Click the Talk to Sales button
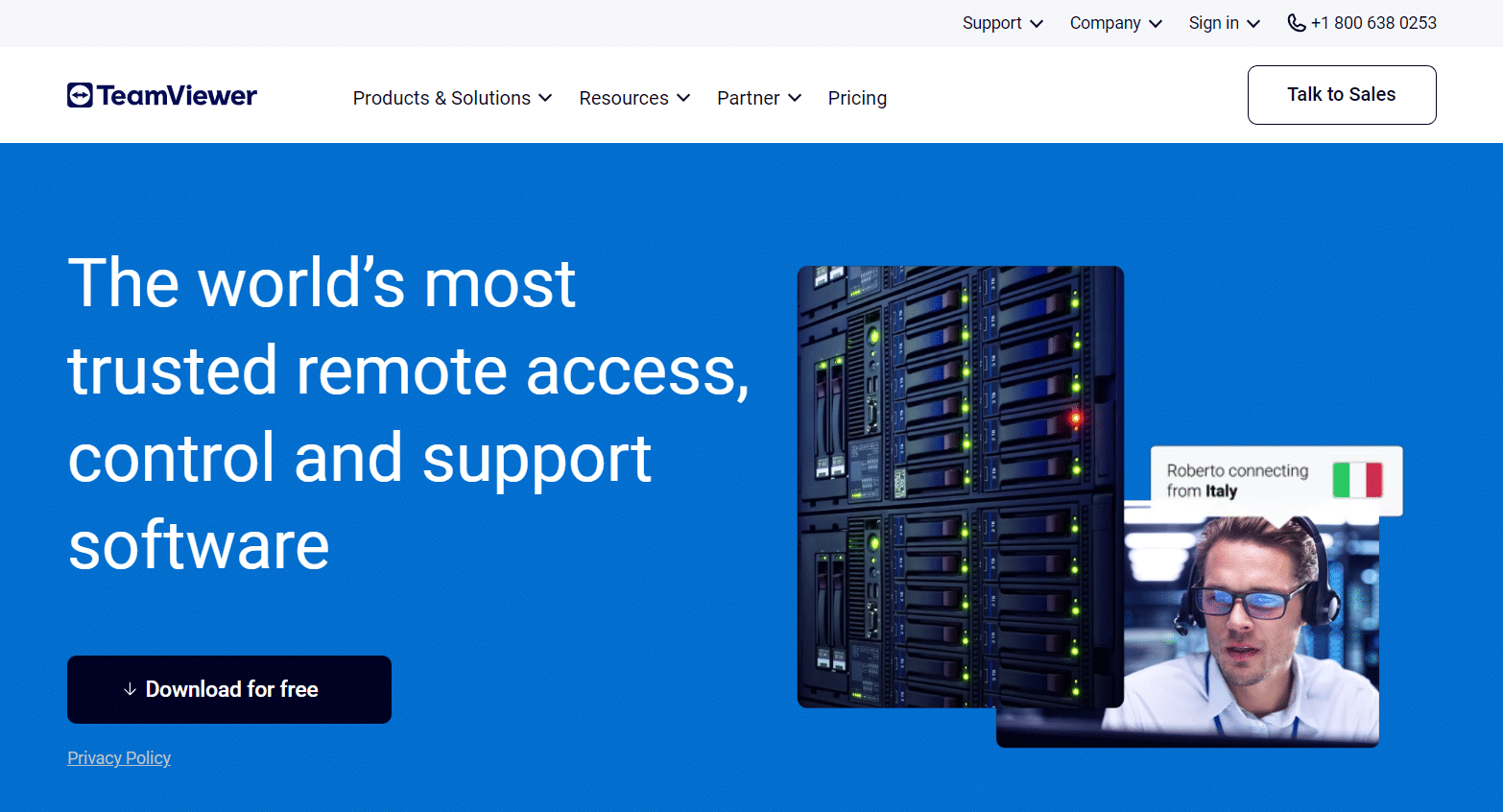The height and width of the screenshot is (812, 1503). click(1342, 95)
